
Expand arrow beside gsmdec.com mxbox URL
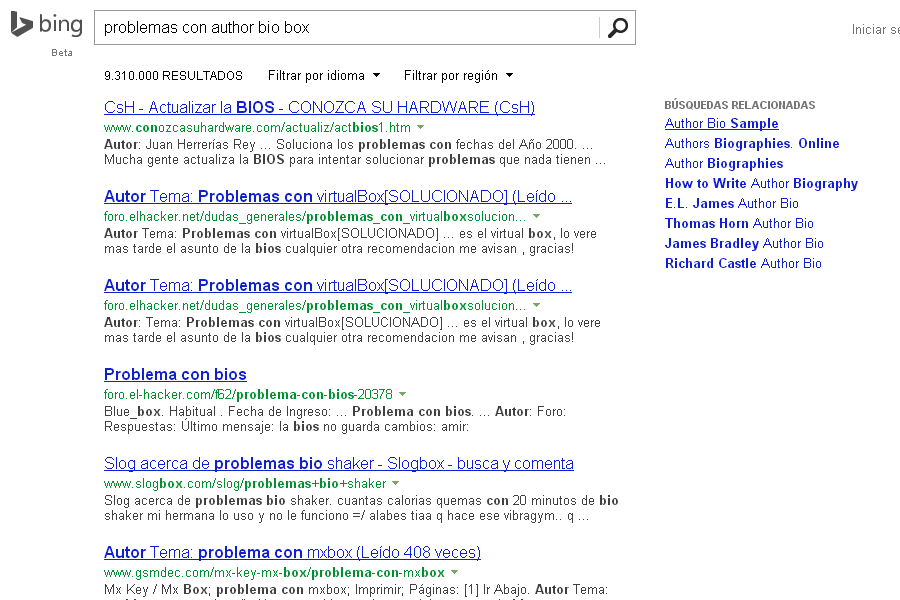pos(455,572)
